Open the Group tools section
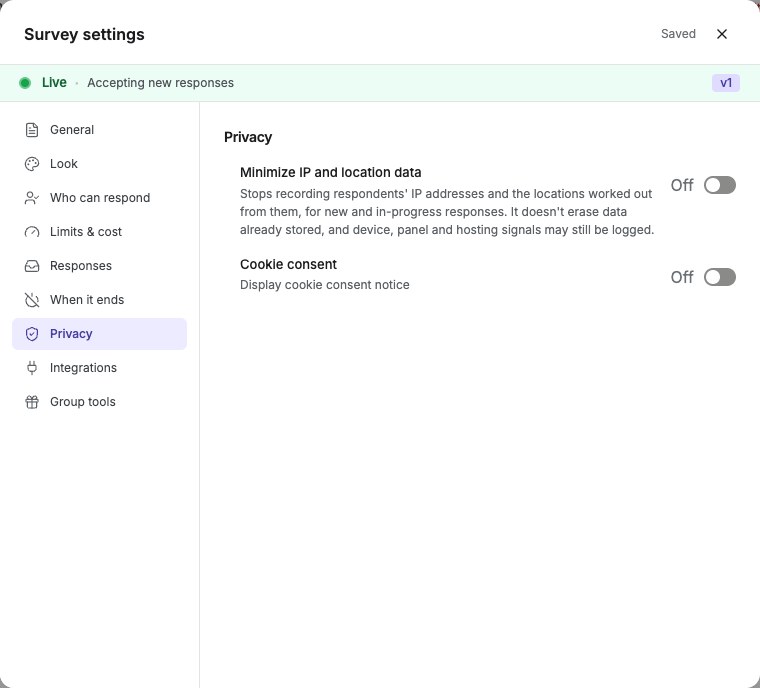The height and width of the screenshot is (688, 760). coord(99,401)
